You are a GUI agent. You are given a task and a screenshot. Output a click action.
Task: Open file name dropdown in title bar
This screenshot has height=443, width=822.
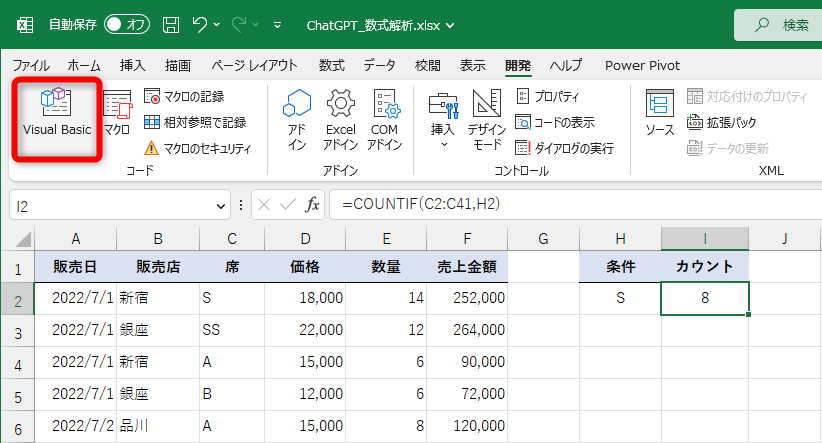(x=450, y=25)
